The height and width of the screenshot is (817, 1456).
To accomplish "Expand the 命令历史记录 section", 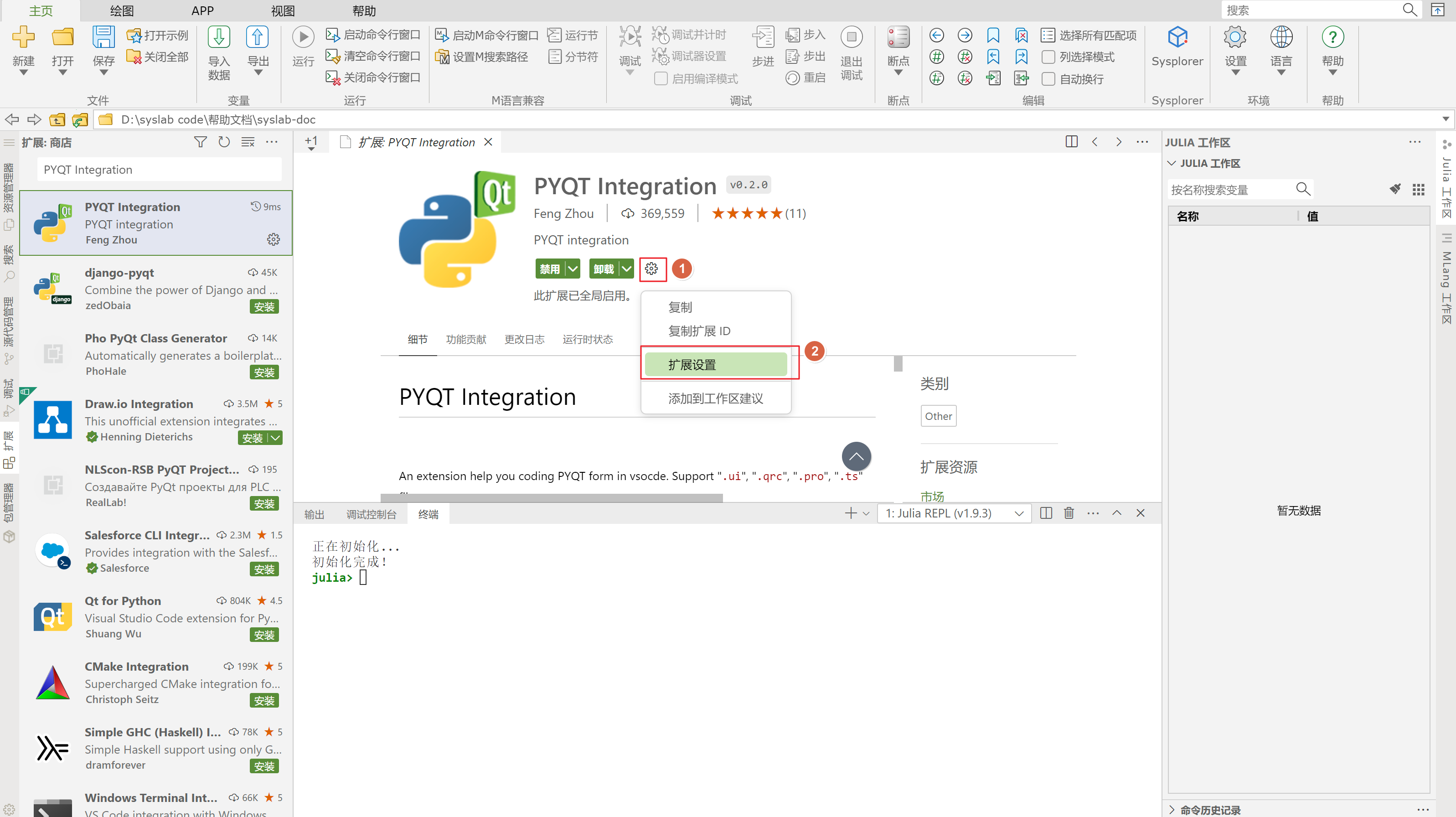I will click(x=1172, y=810).
